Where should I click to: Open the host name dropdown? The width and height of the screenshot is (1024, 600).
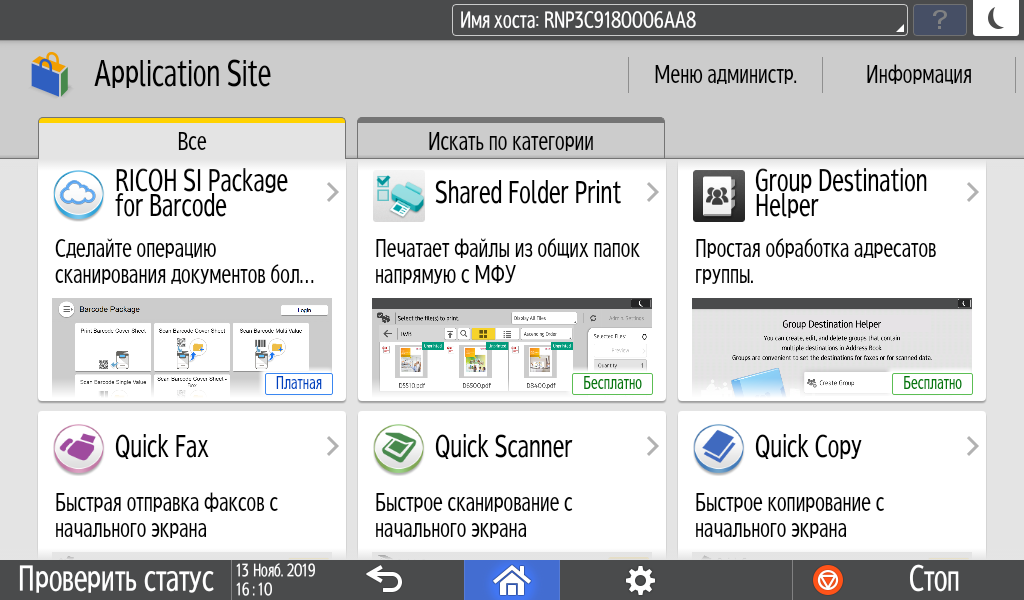coord(679,20)
